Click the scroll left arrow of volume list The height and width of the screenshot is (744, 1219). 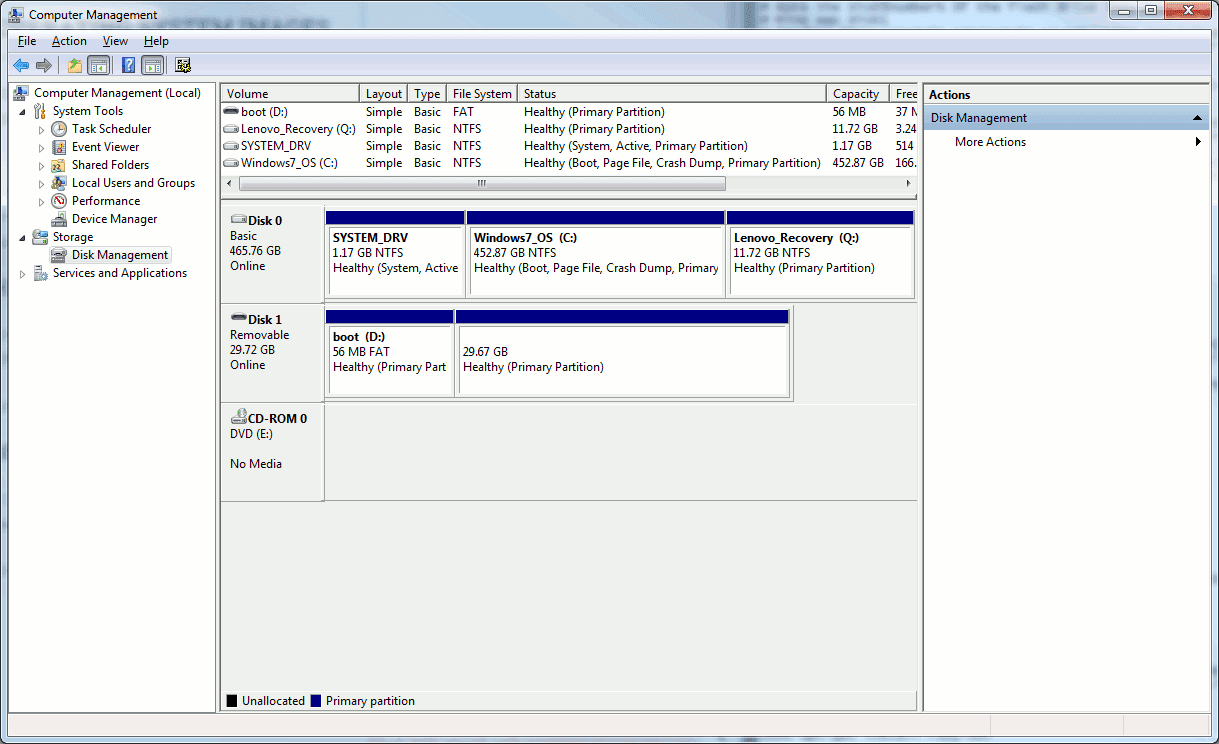click(x=229, y=184)
